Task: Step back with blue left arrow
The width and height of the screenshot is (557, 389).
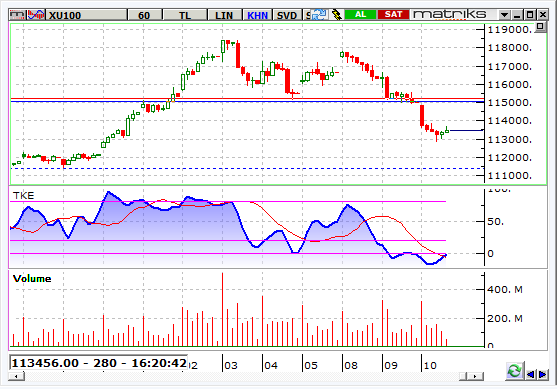Action: click(531, 374)
